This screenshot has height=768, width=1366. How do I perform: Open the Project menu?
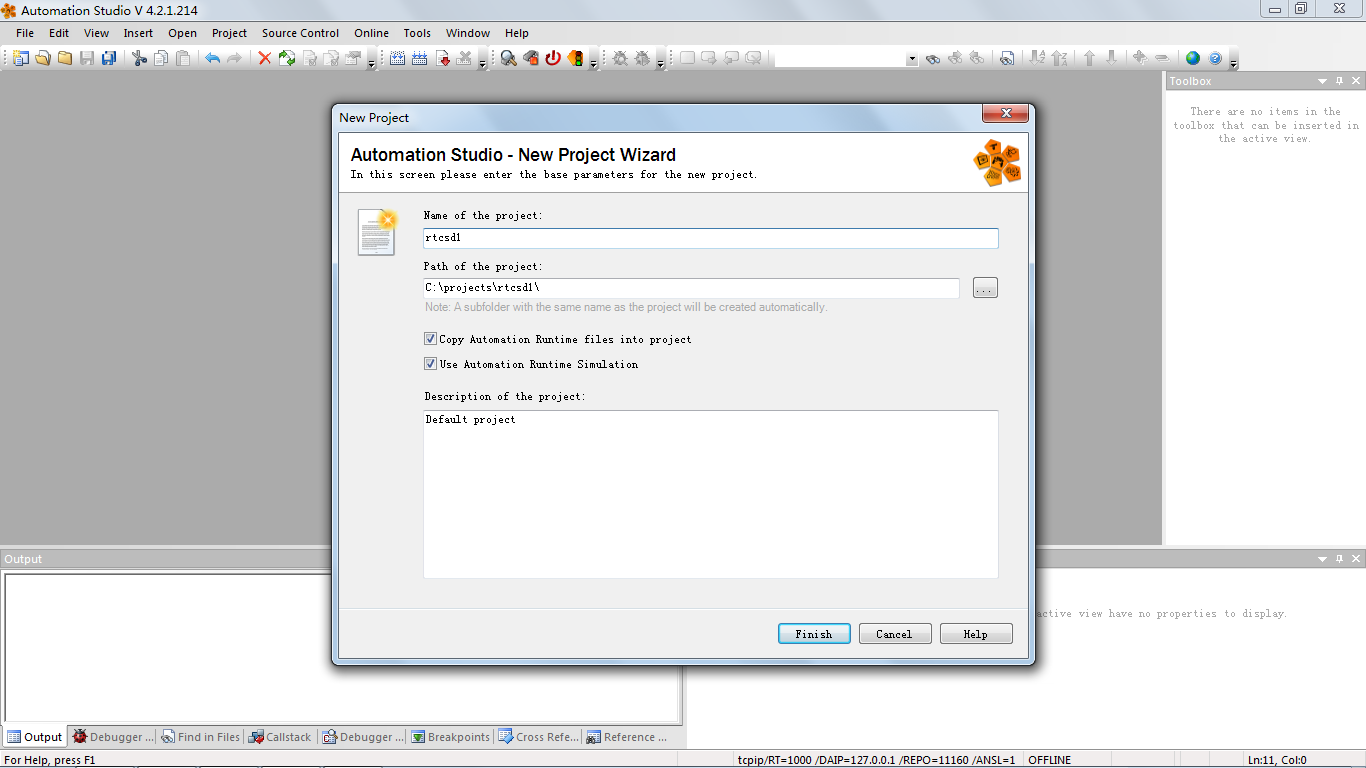229,33
